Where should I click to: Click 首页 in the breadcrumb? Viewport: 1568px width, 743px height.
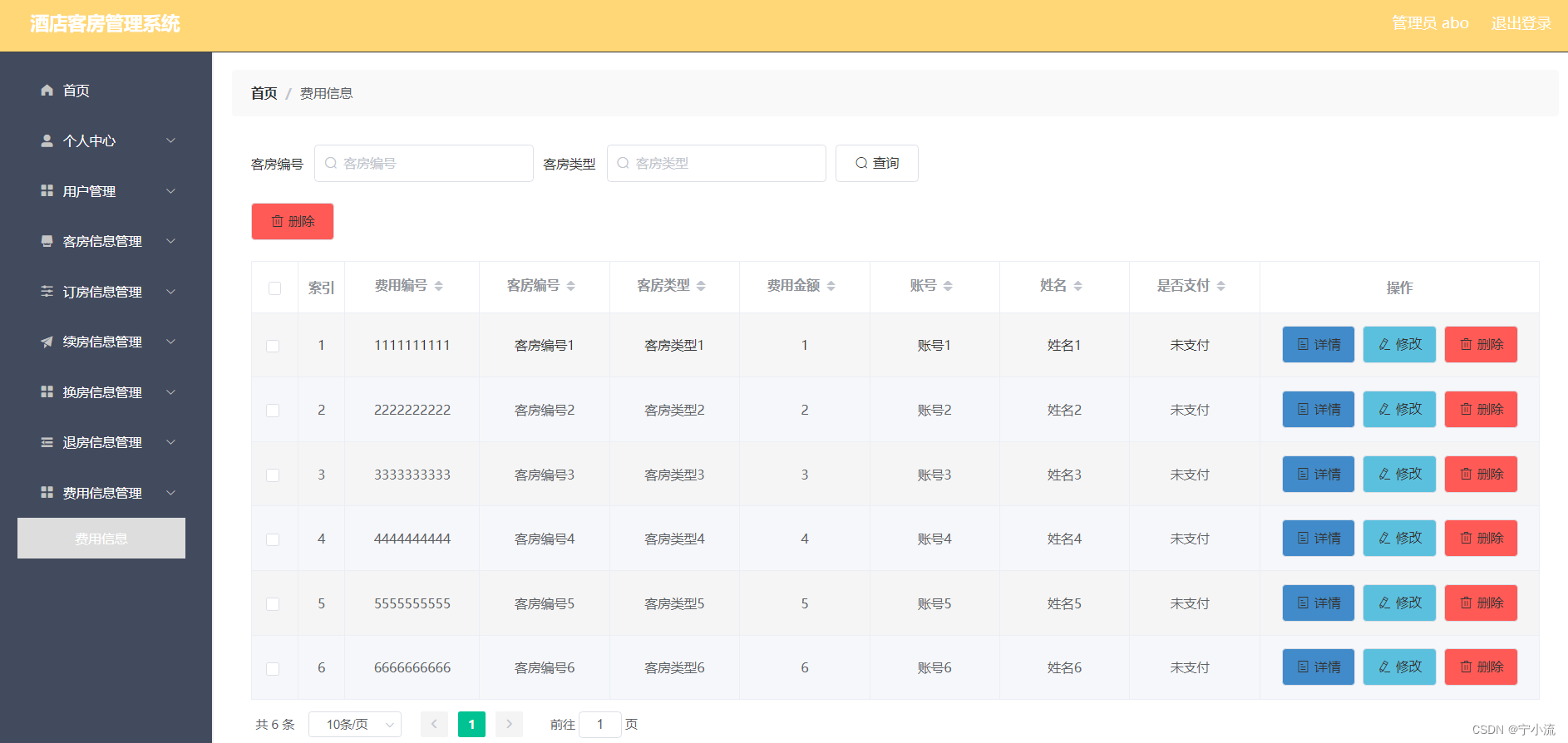click(264, 93)
